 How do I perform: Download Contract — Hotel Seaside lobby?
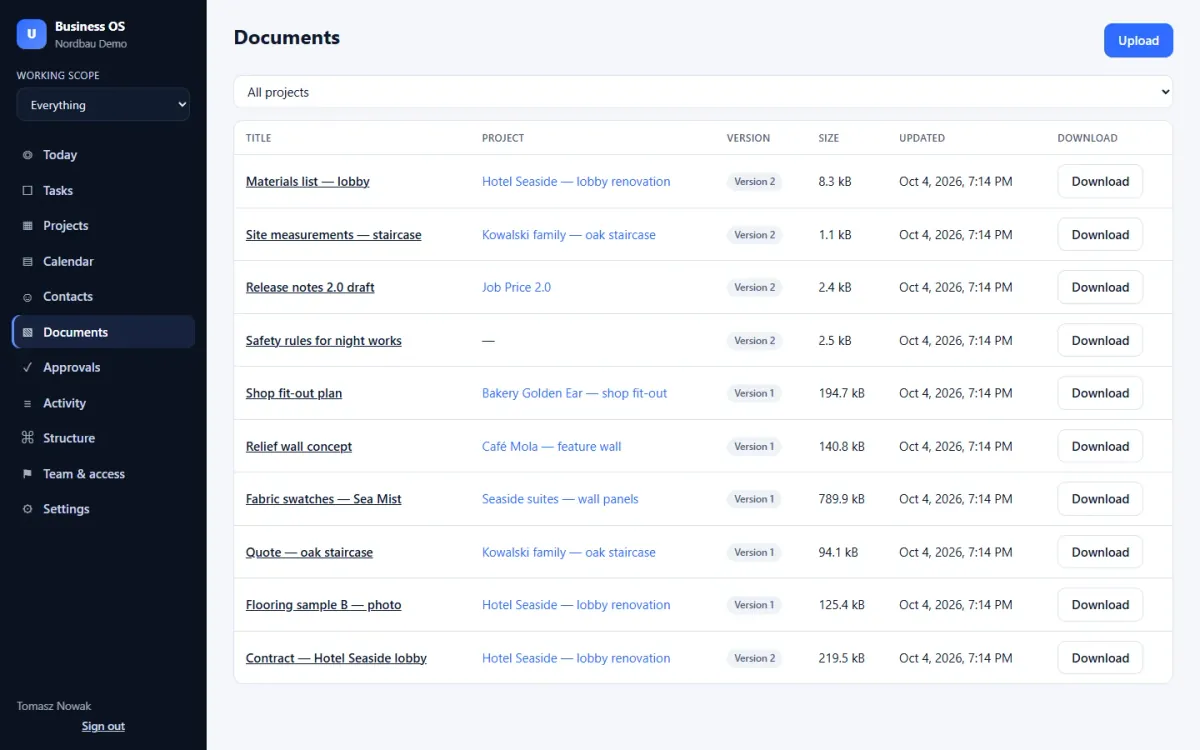1100,658
